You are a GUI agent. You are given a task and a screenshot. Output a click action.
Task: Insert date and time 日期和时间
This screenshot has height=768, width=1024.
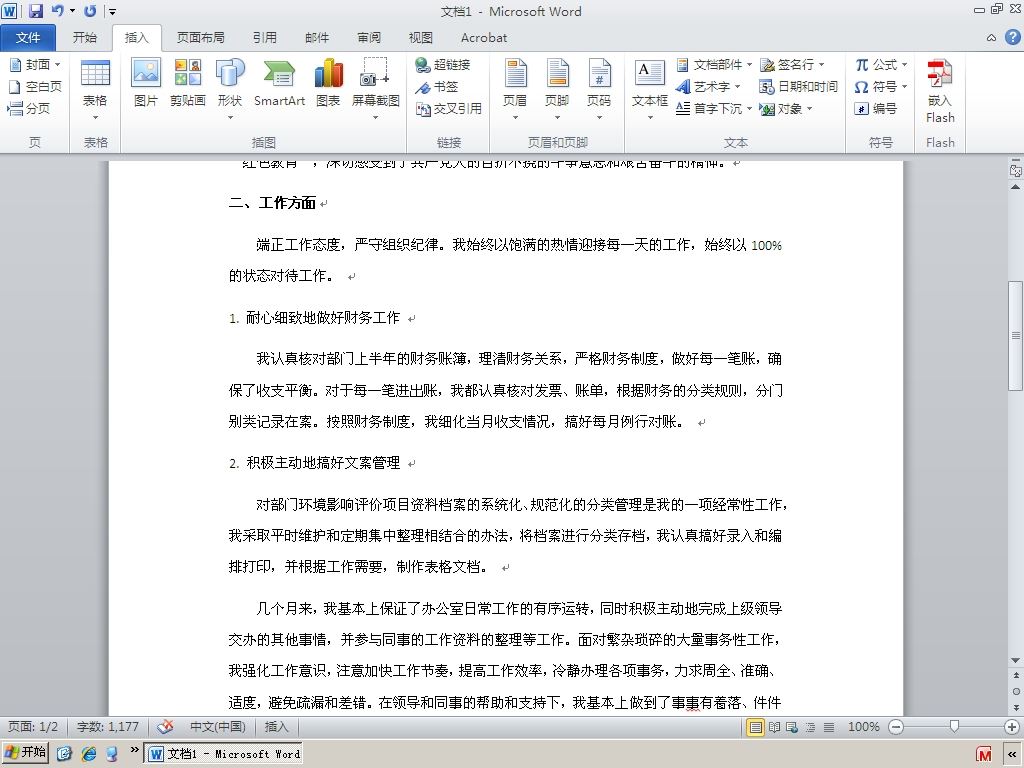click(798, 86)
